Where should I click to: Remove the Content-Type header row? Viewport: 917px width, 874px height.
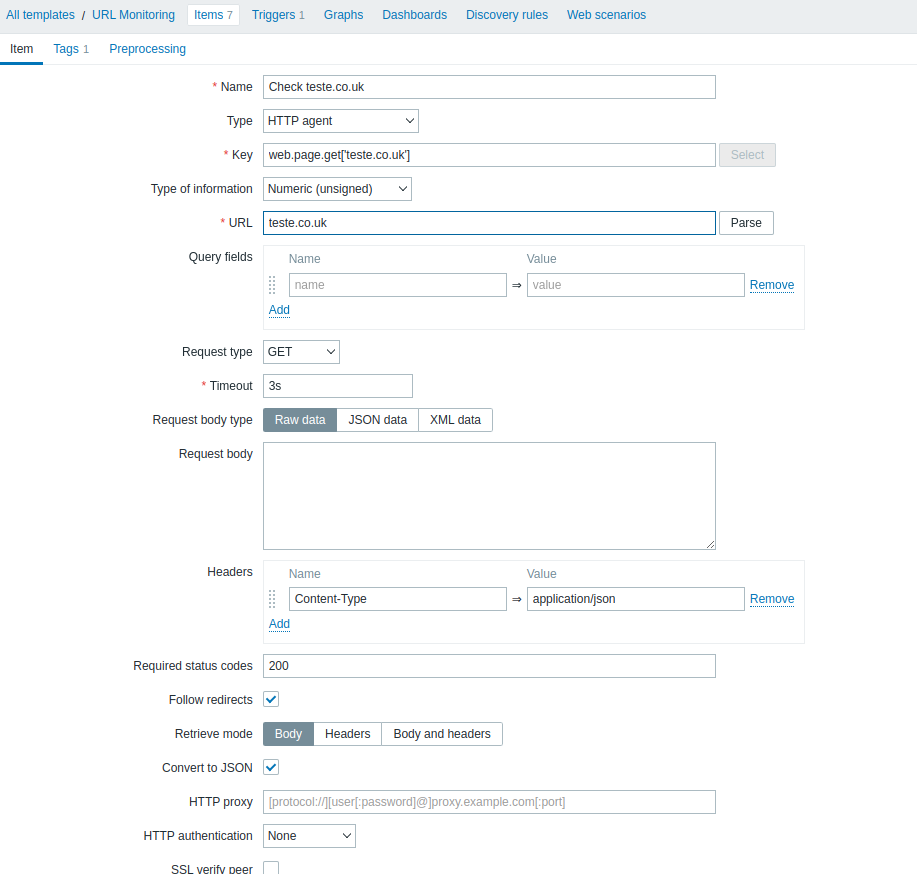[x=772, y=599]
